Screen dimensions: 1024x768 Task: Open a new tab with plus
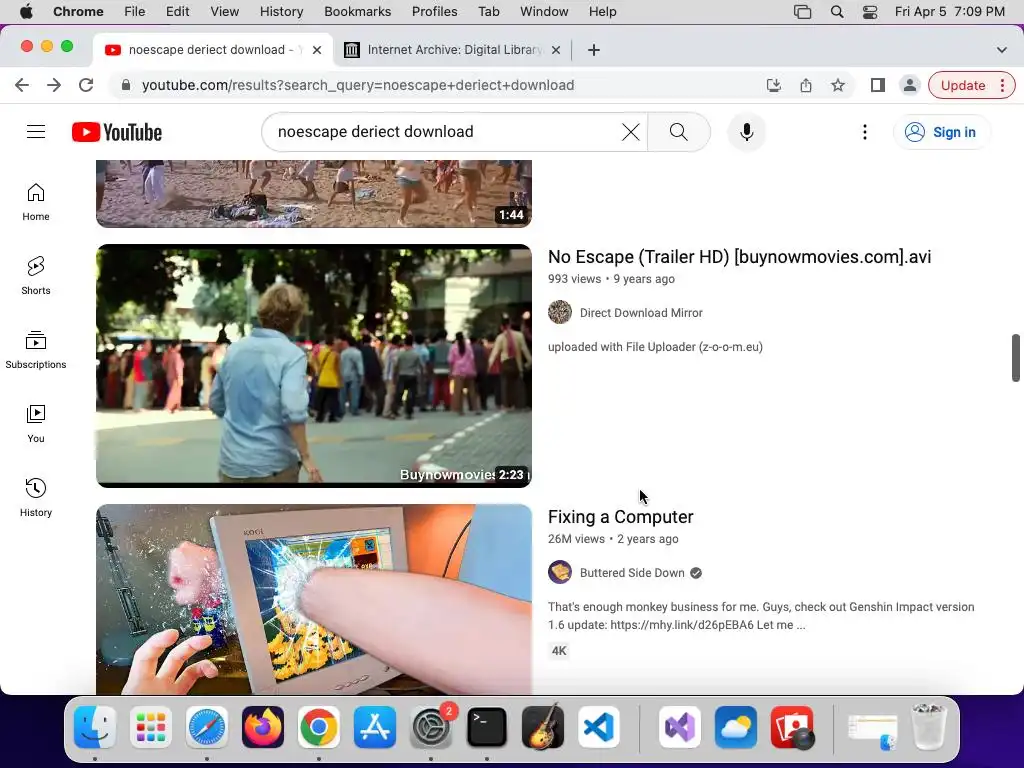[x=594, y=50]
